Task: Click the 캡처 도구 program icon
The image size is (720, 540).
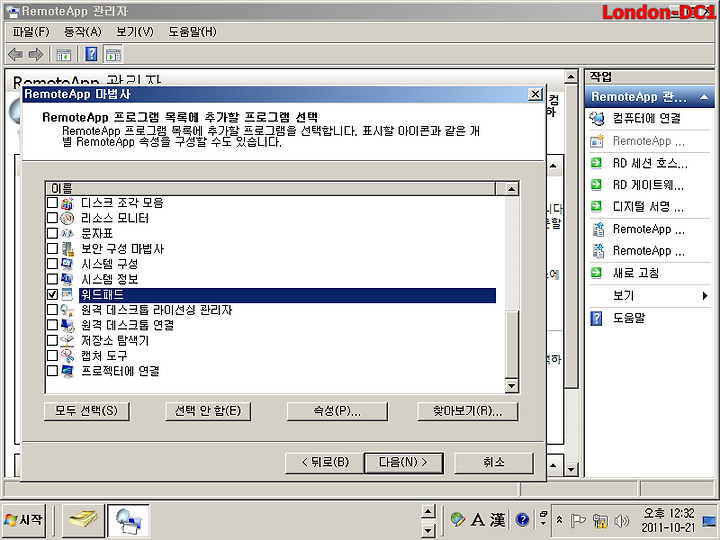Action: [x=68, y=356]
